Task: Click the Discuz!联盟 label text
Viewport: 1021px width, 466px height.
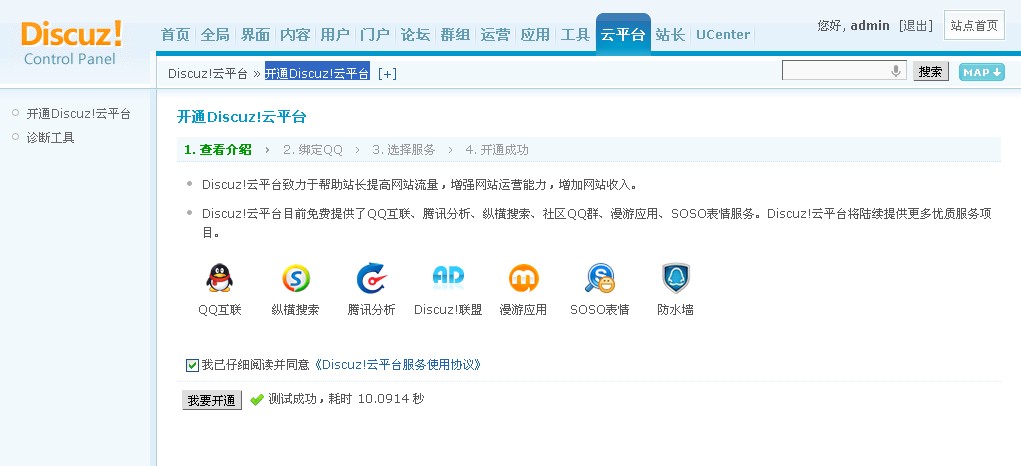Action: click(x=448, y=310)
